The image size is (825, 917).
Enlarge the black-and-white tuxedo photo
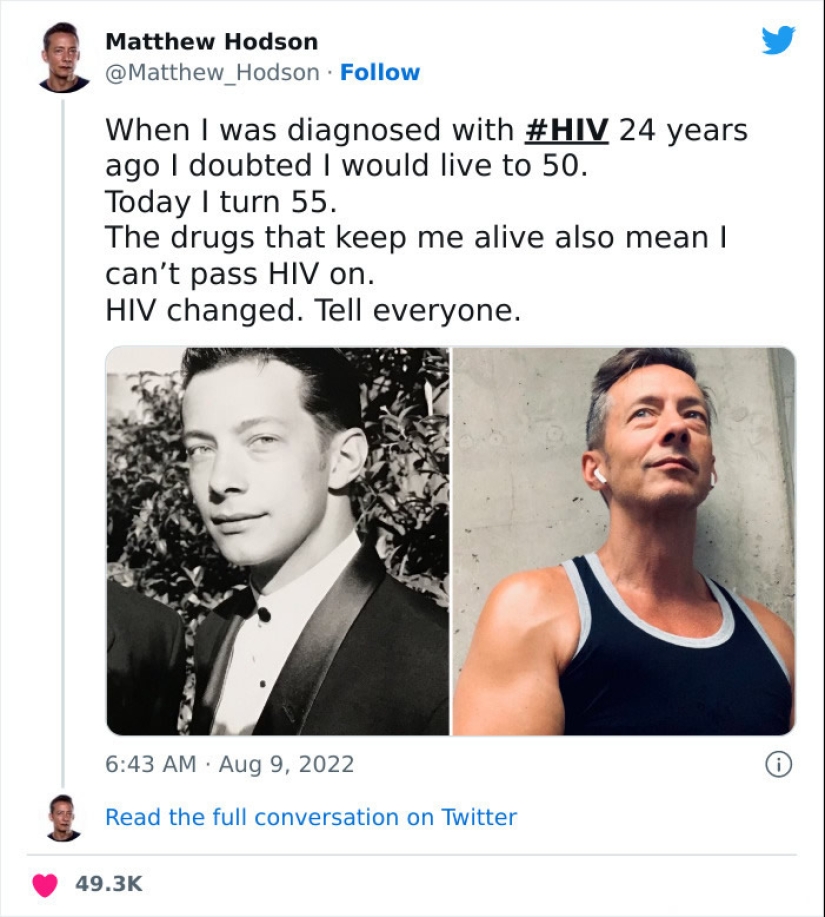278,541
